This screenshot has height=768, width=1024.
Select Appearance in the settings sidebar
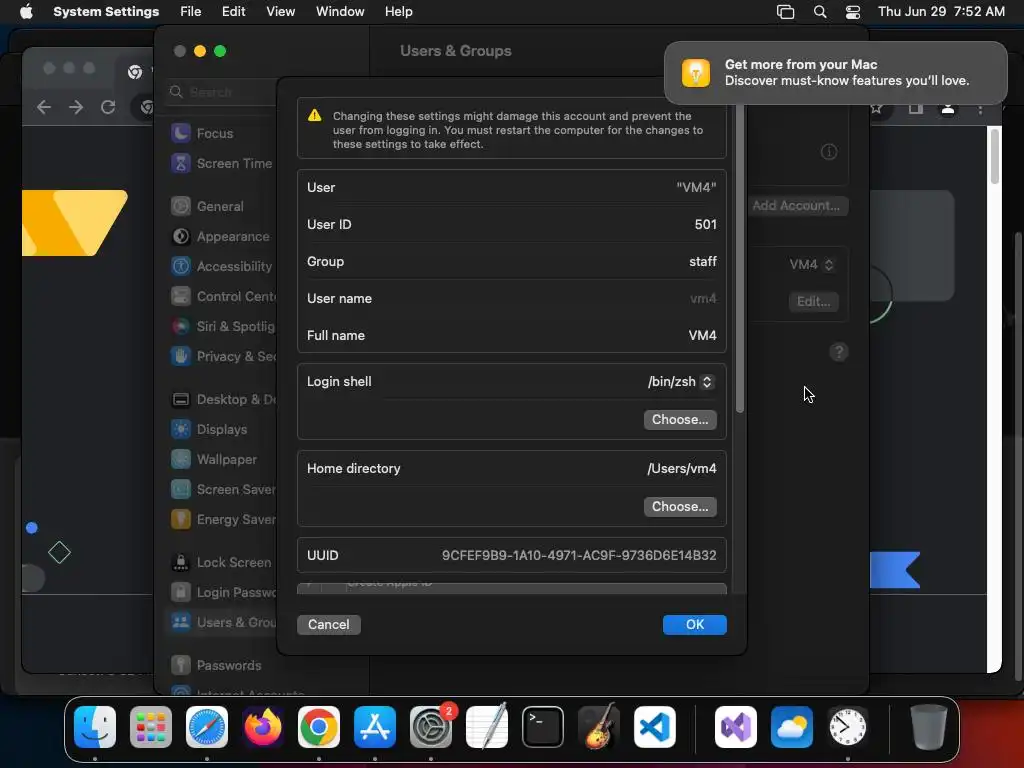[222, 236]
